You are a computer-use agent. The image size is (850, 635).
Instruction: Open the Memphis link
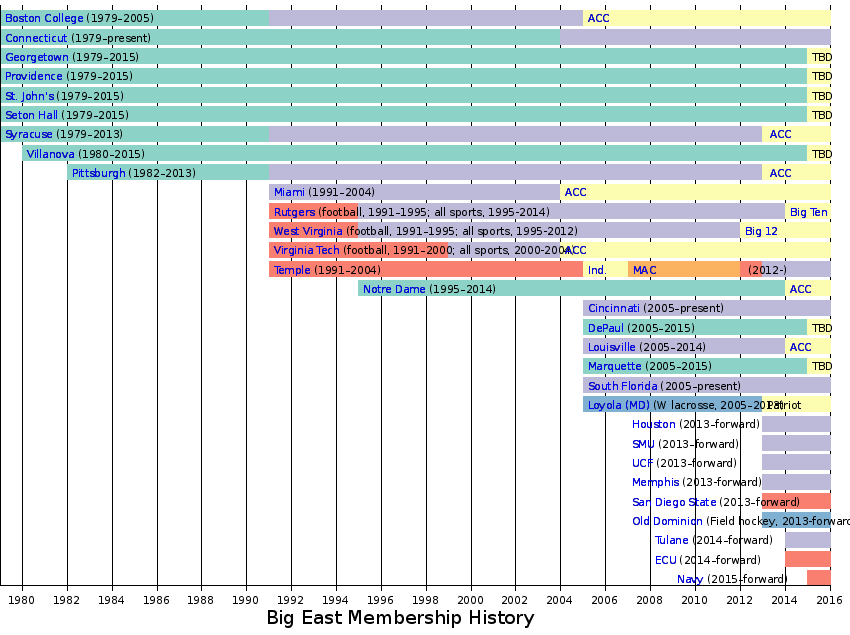pyautogui.click(x=655, y=482)
